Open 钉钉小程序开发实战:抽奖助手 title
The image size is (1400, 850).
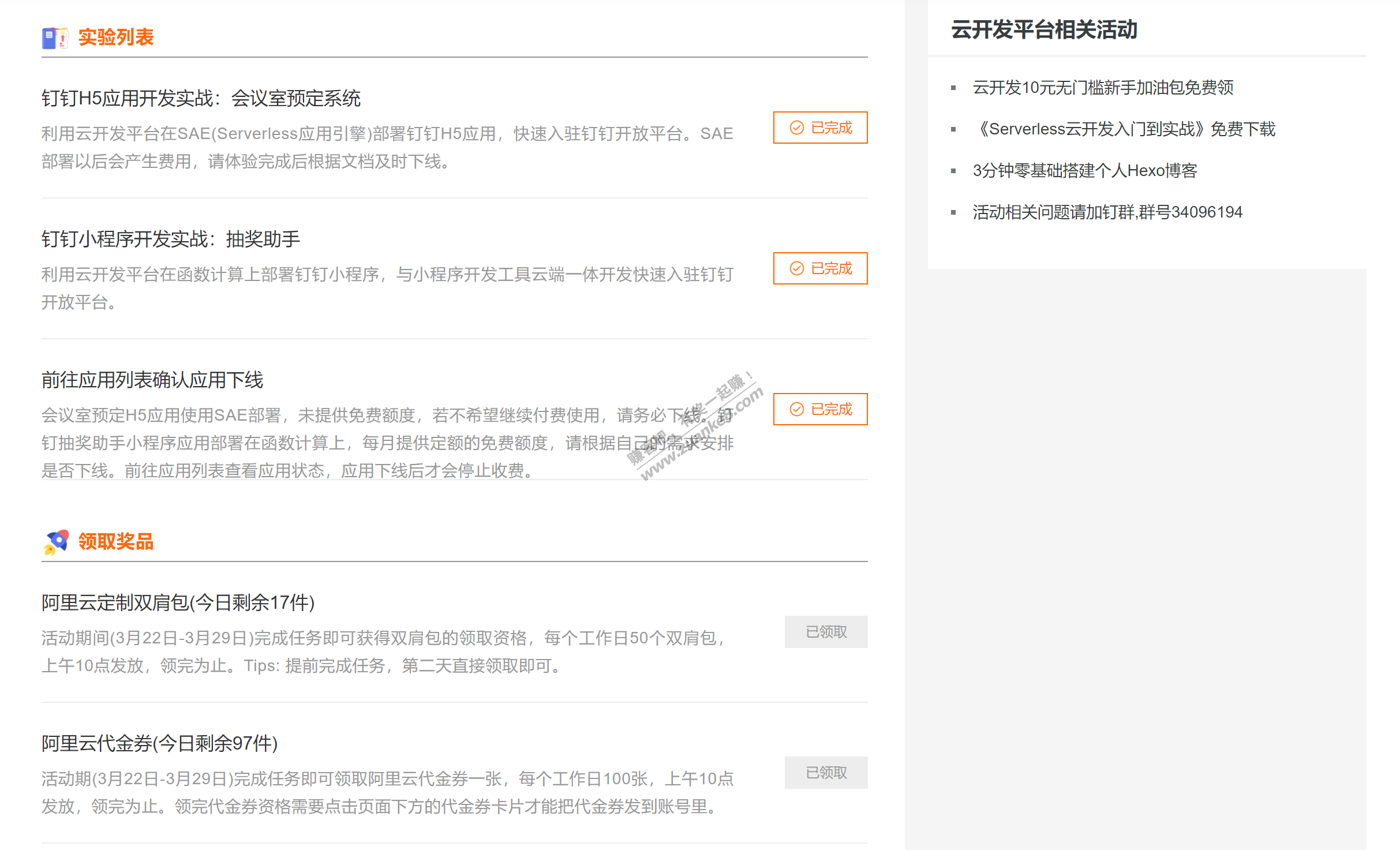click(171, 239)
